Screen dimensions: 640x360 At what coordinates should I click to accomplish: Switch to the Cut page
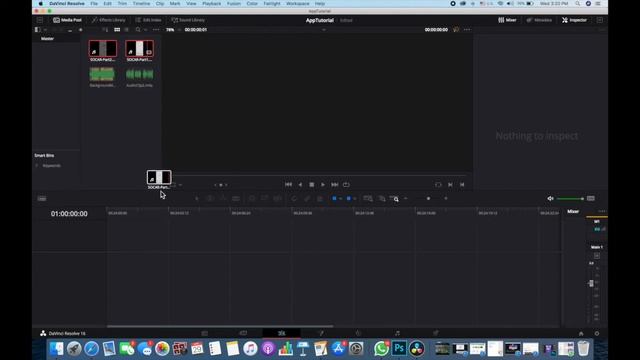pyautogui.click(x=243, y=333)
